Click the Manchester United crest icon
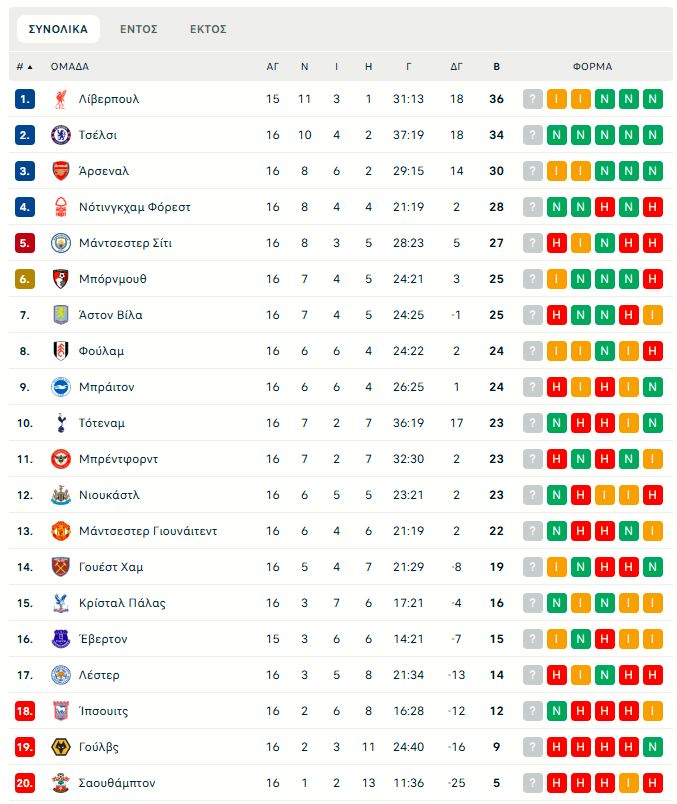This screenshot has height=804, width=677. (x=60, y=531)
